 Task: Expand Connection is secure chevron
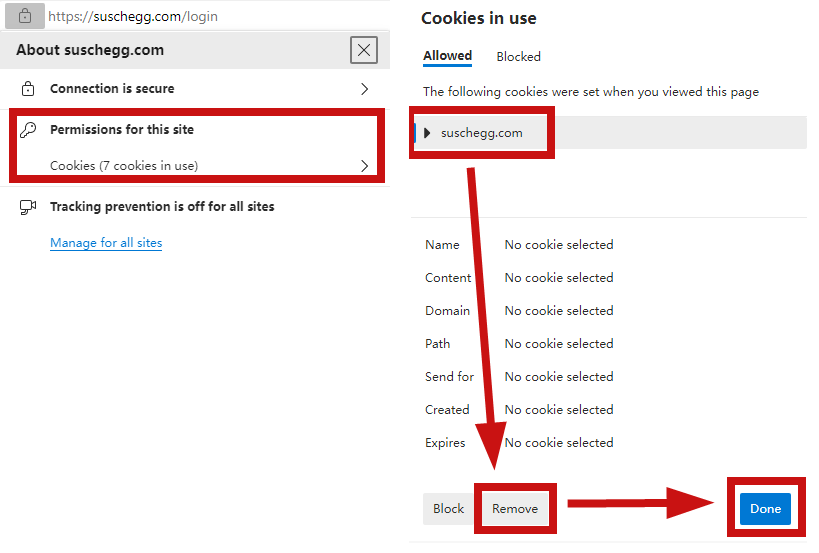[365, 89]
